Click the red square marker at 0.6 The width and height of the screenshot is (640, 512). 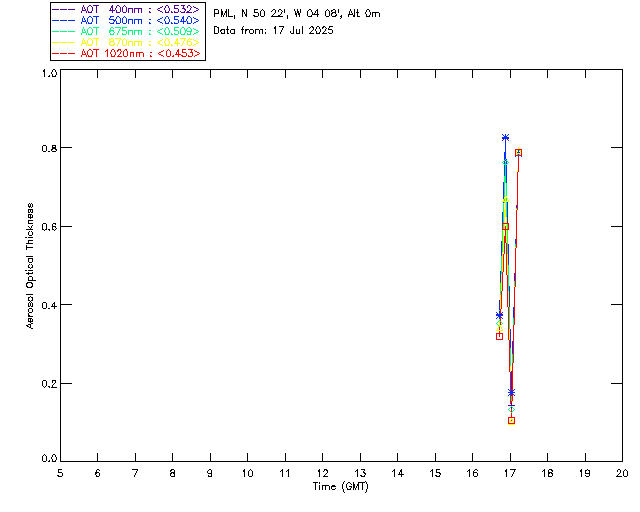[505, 227]
